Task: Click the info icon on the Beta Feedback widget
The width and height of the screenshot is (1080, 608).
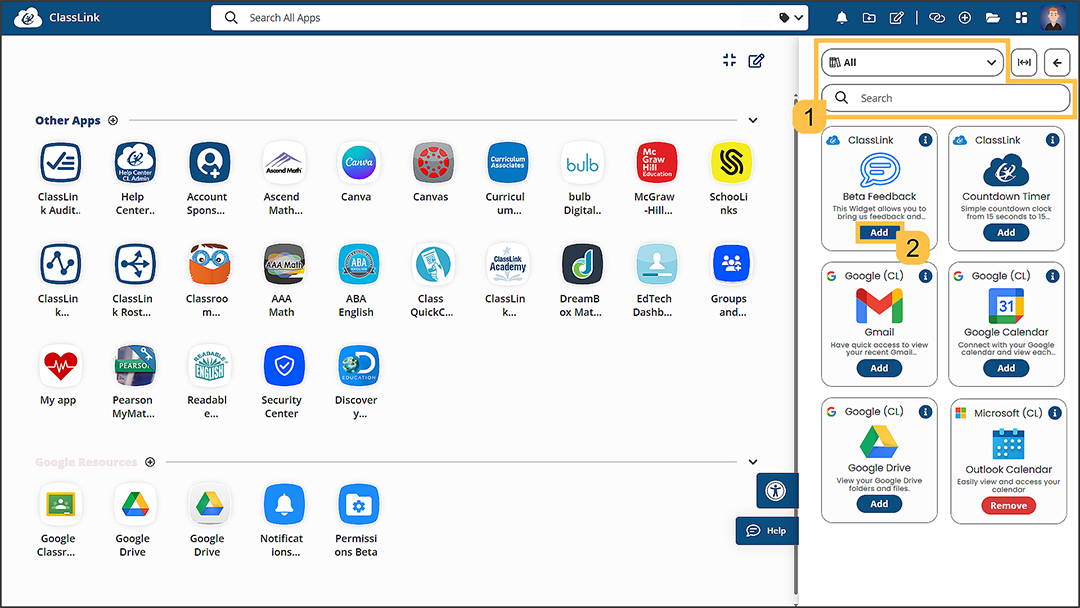Action: pos(925,141)
